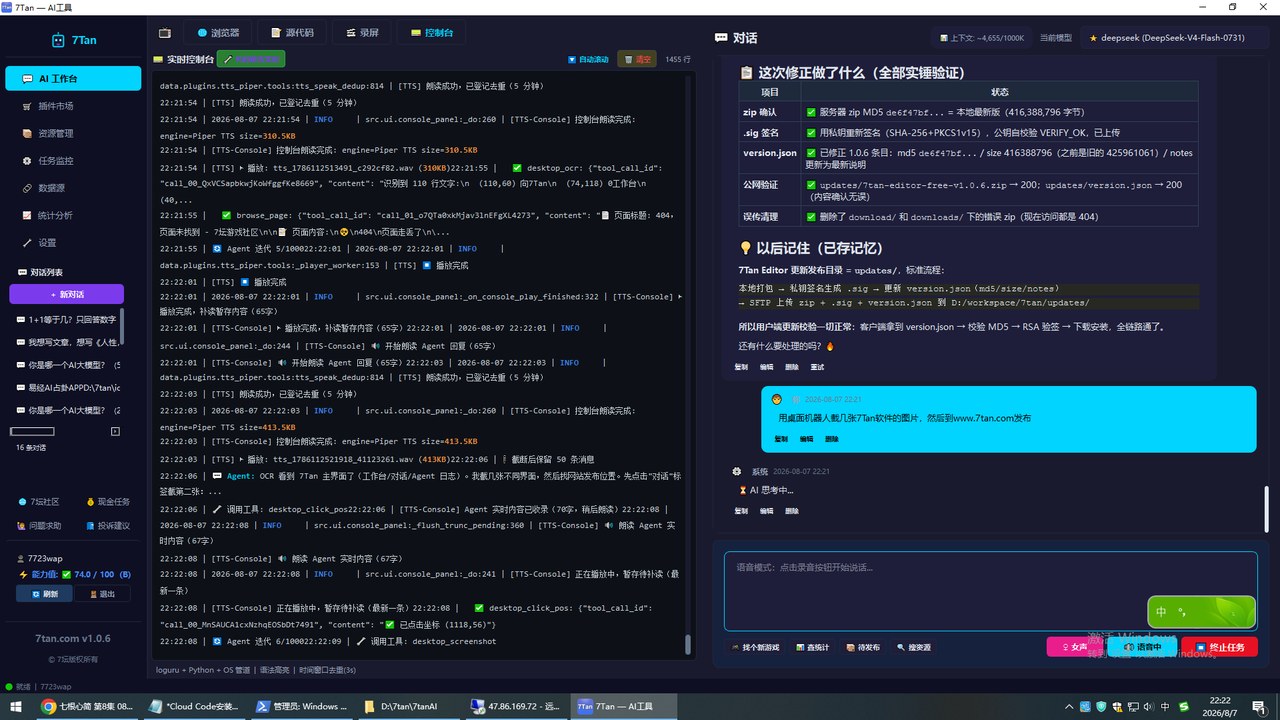Open the 问题求助 link
The image size is (1280, 720).
click(39, 525)
